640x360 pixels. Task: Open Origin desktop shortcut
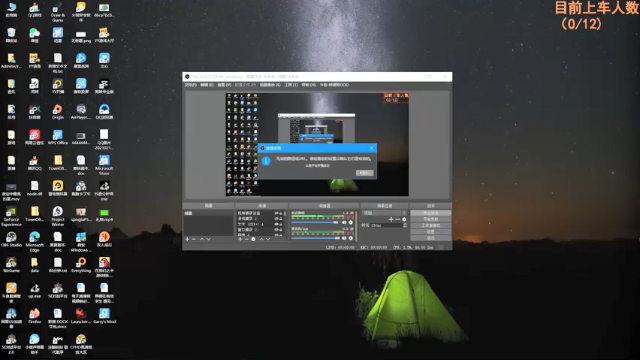(x=58, y=111)
